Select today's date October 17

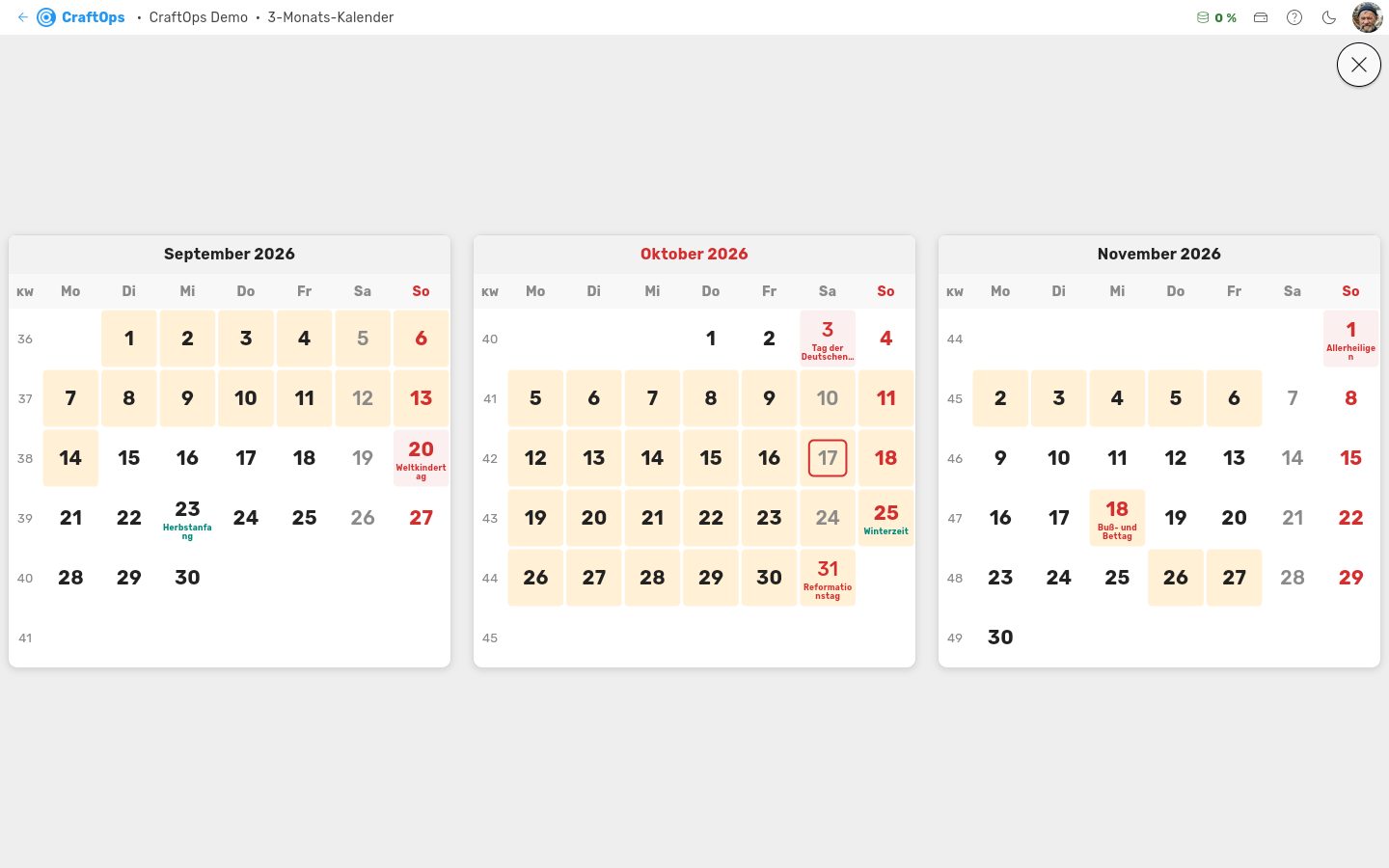coord(828,458)
